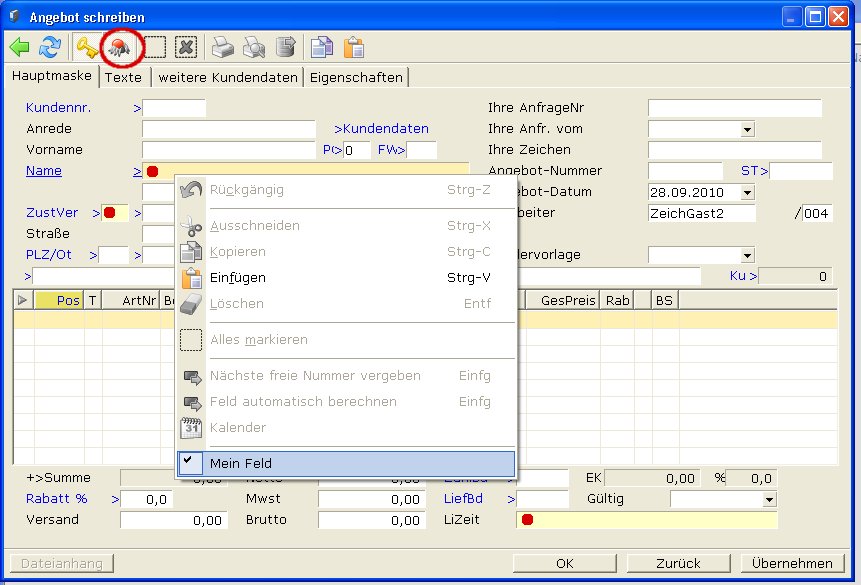The width and height of the screenshot is (861, 585).
Task: Open print preview magnifier icon
Action: tap(255, 47)
